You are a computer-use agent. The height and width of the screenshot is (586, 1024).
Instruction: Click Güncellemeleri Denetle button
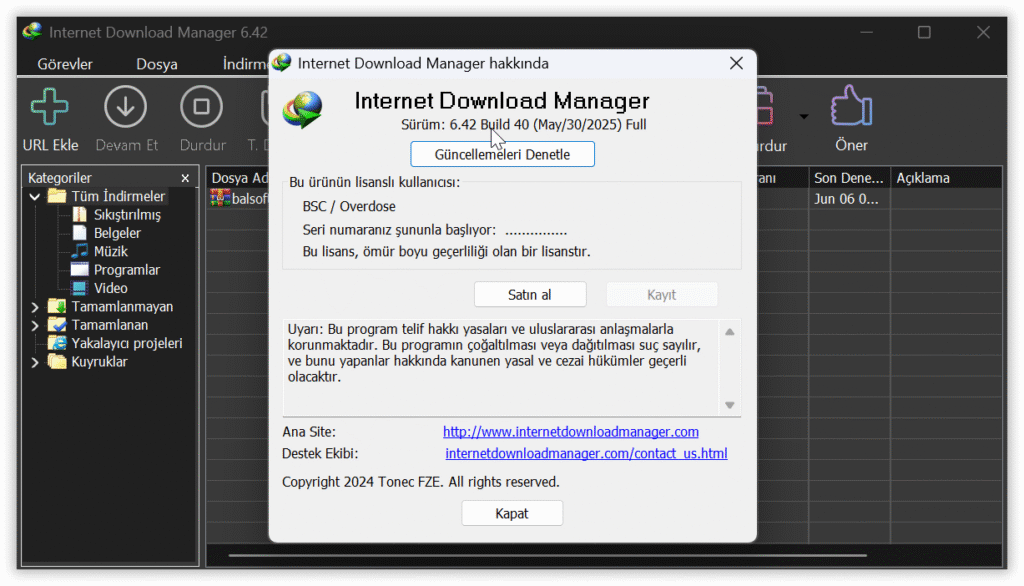coord(502,154)
